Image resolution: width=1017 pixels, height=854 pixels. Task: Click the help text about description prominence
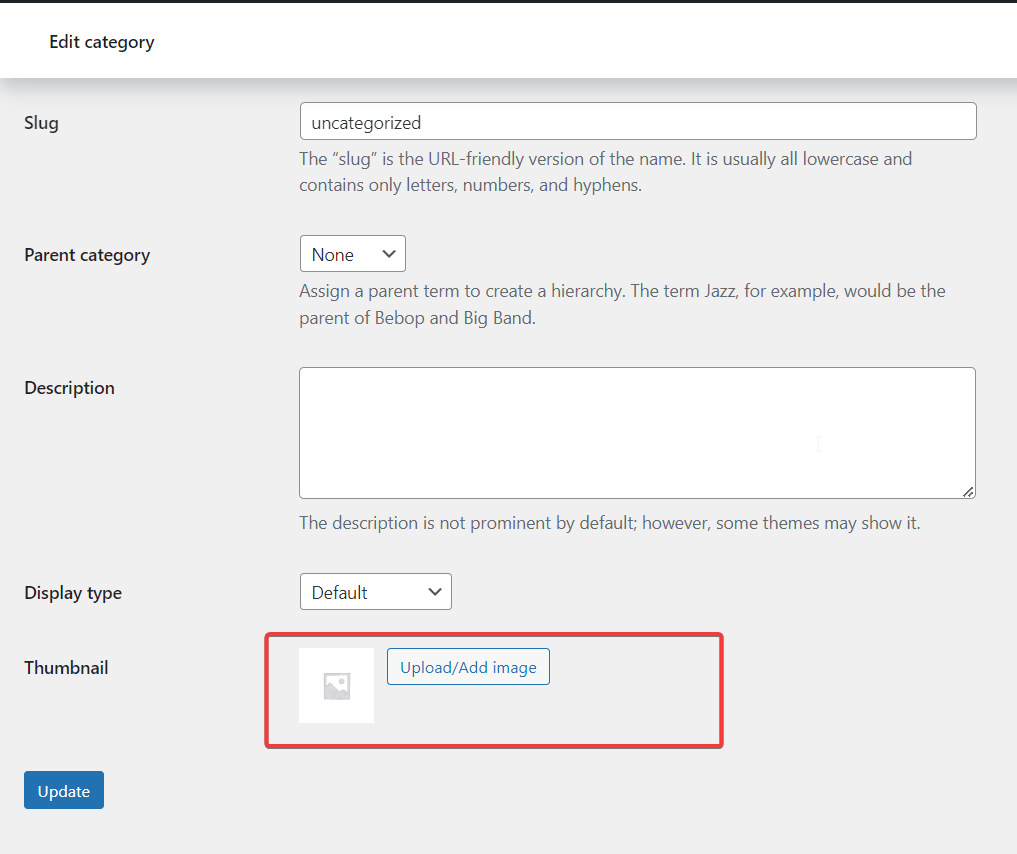609,523
